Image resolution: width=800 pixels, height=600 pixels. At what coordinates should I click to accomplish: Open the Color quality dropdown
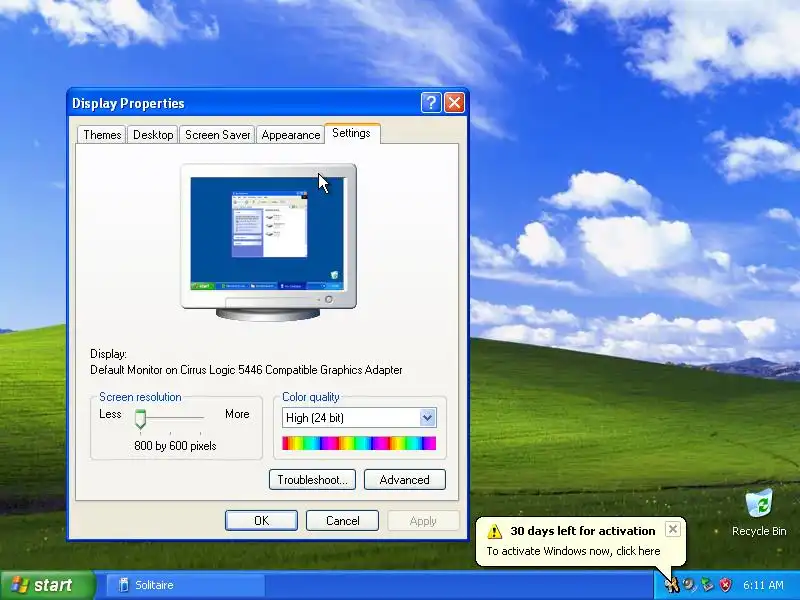359,418
